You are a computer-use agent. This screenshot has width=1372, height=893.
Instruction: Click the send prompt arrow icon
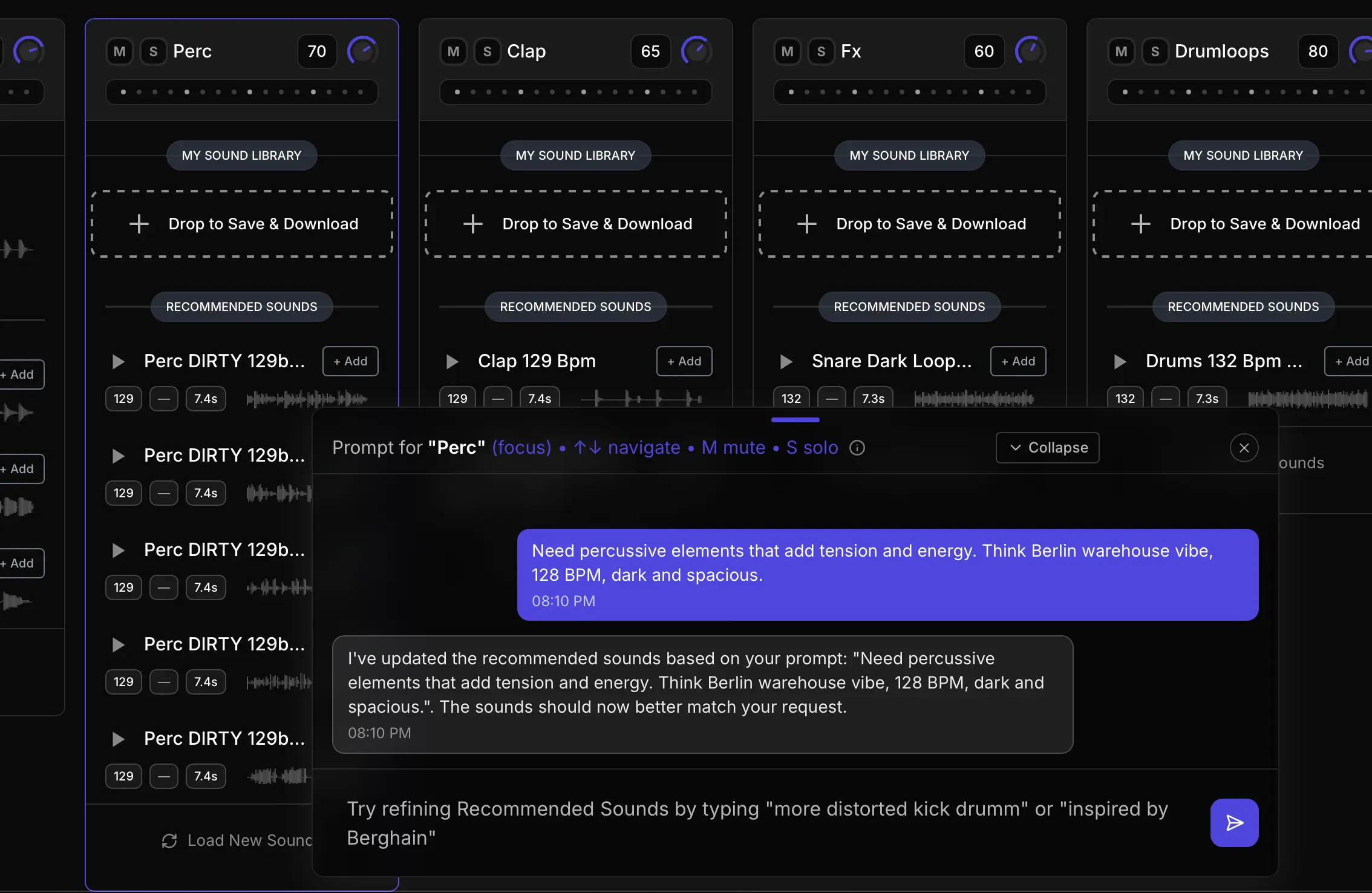pyautogui.click(x=1234, y=822)
